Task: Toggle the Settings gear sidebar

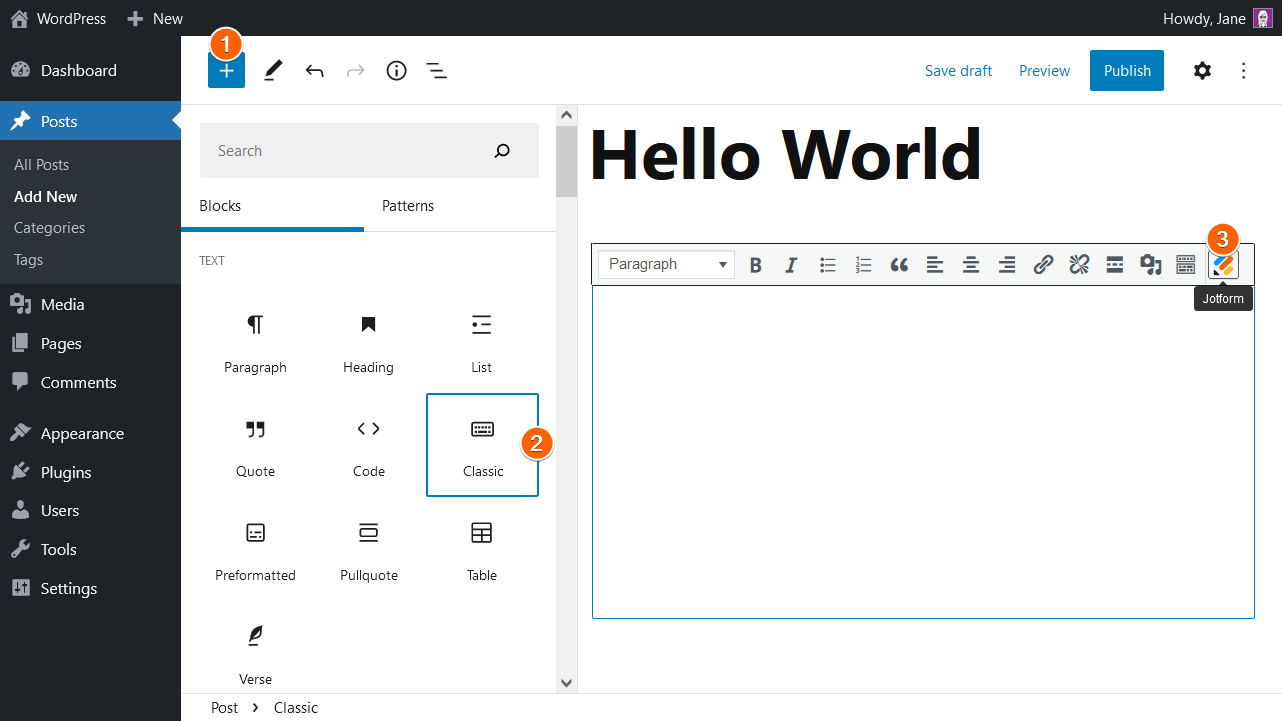Action: click(1202, 71)
